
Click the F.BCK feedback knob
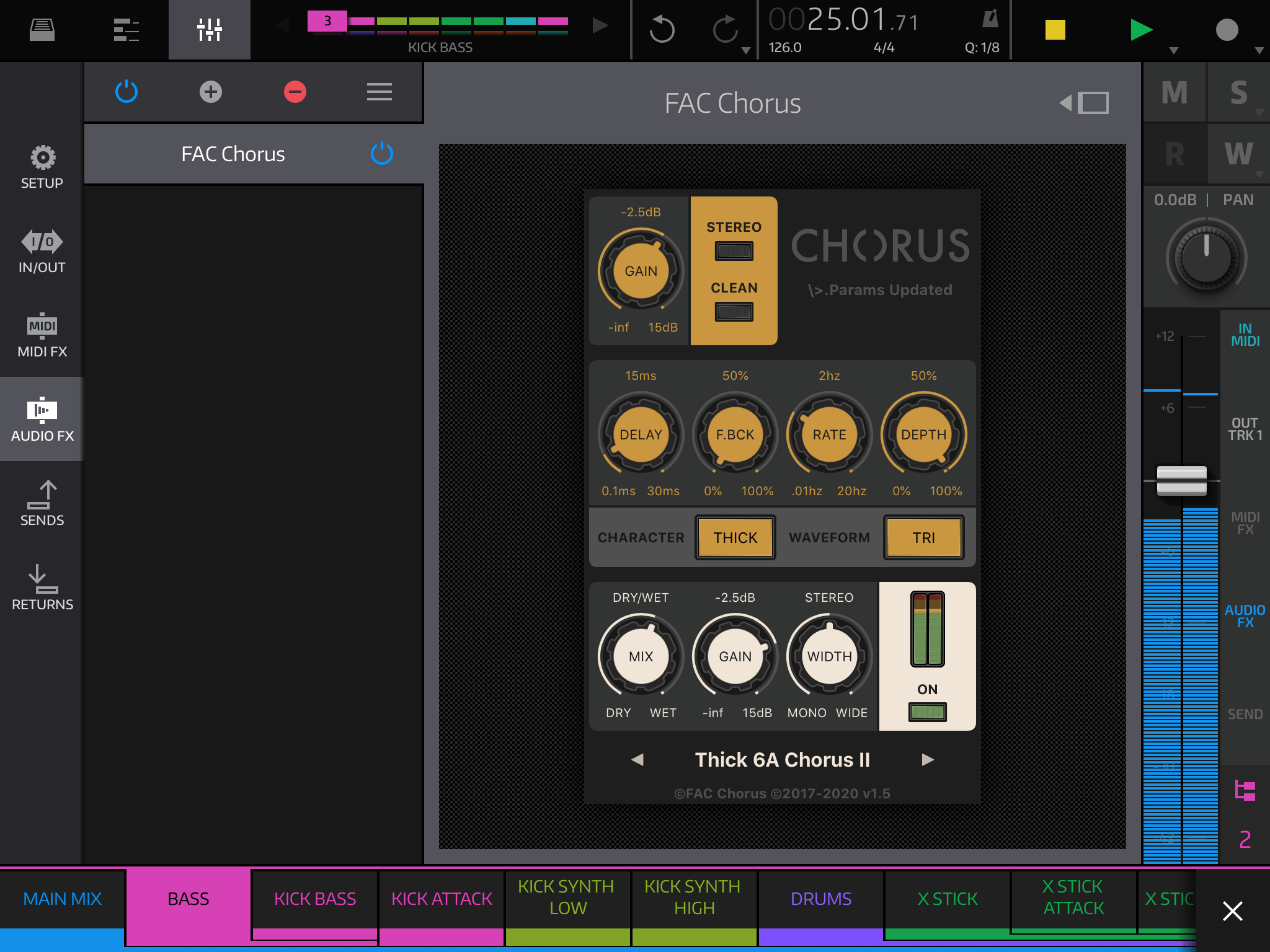[x=735, y=434]
